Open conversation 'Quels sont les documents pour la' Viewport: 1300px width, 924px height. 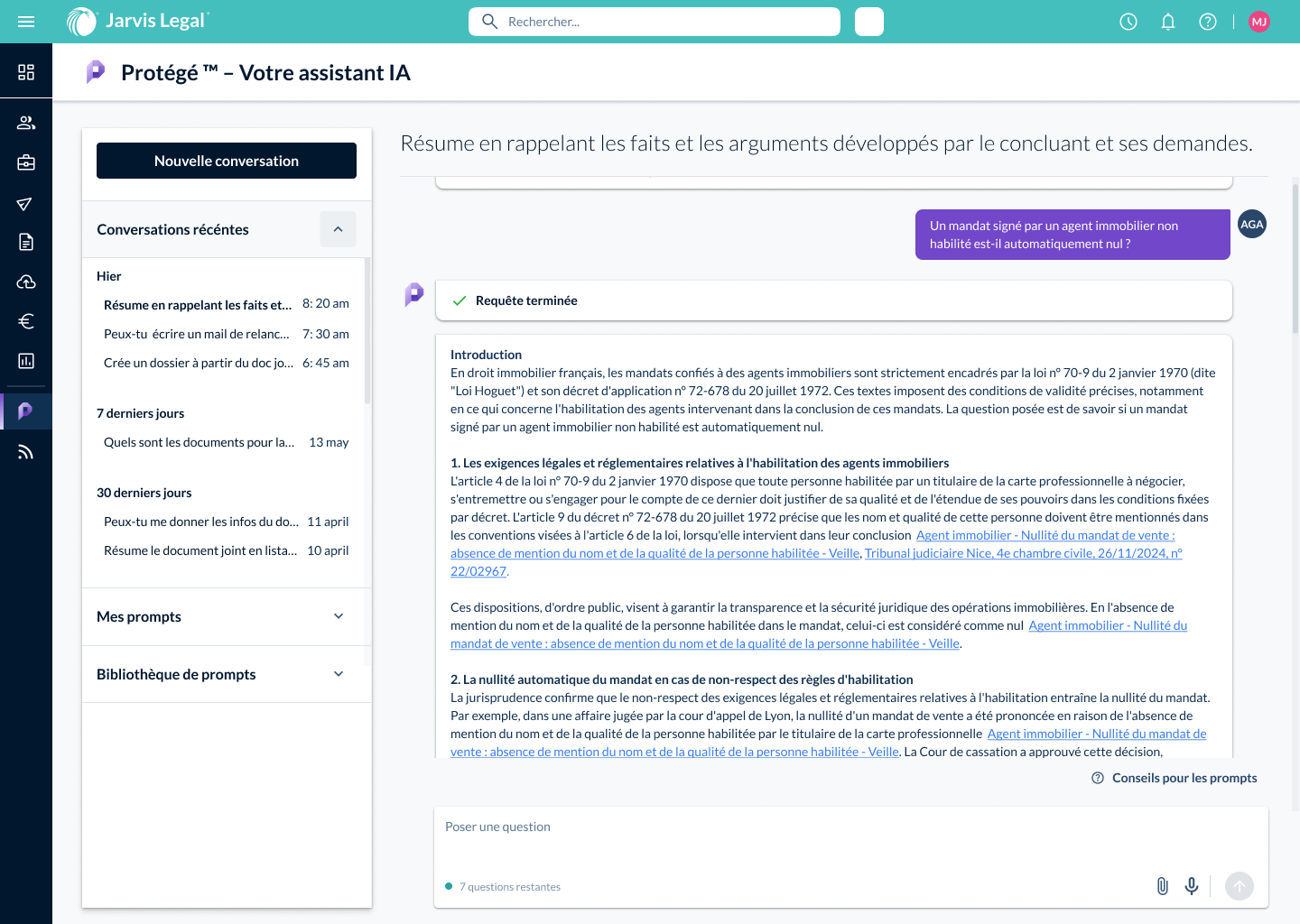coord(199,442)
